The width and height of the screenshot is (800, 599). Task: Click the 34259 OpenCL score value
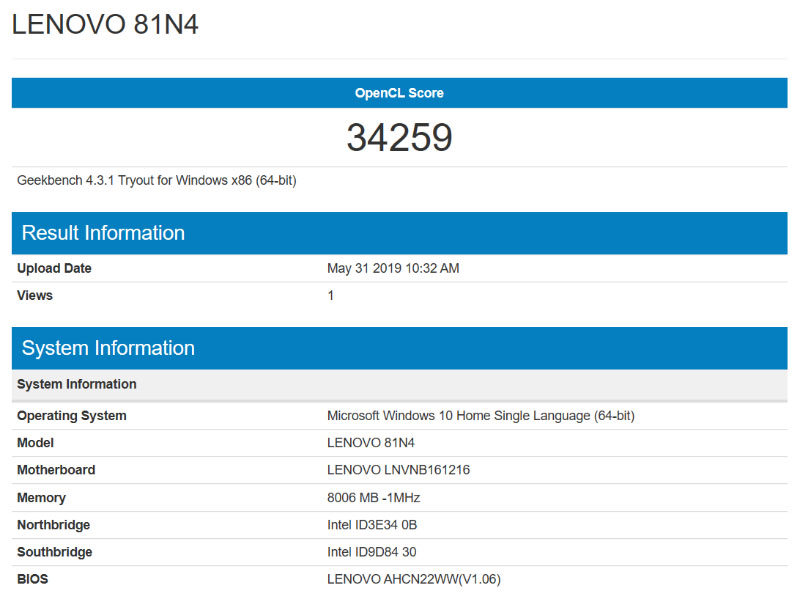click(x=400, y=137)
